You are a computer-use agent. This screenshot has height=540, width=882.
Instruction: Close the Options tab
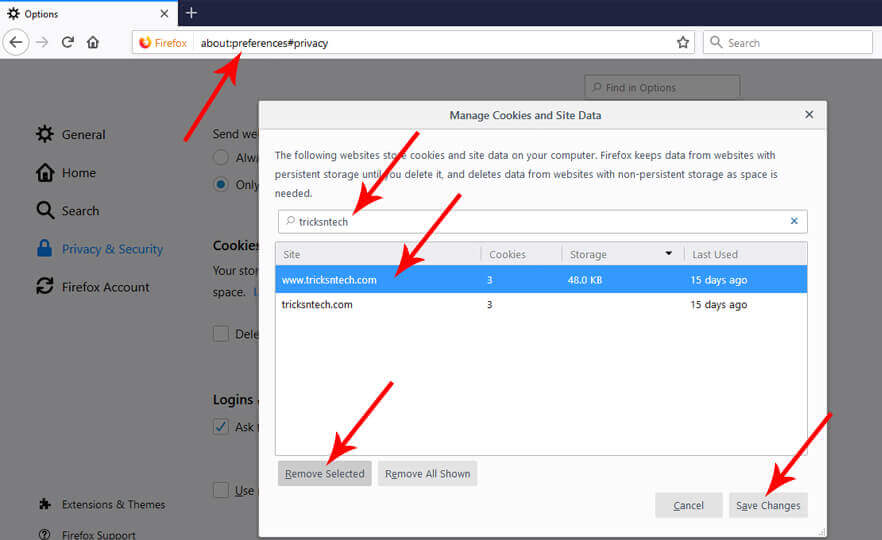164,14
